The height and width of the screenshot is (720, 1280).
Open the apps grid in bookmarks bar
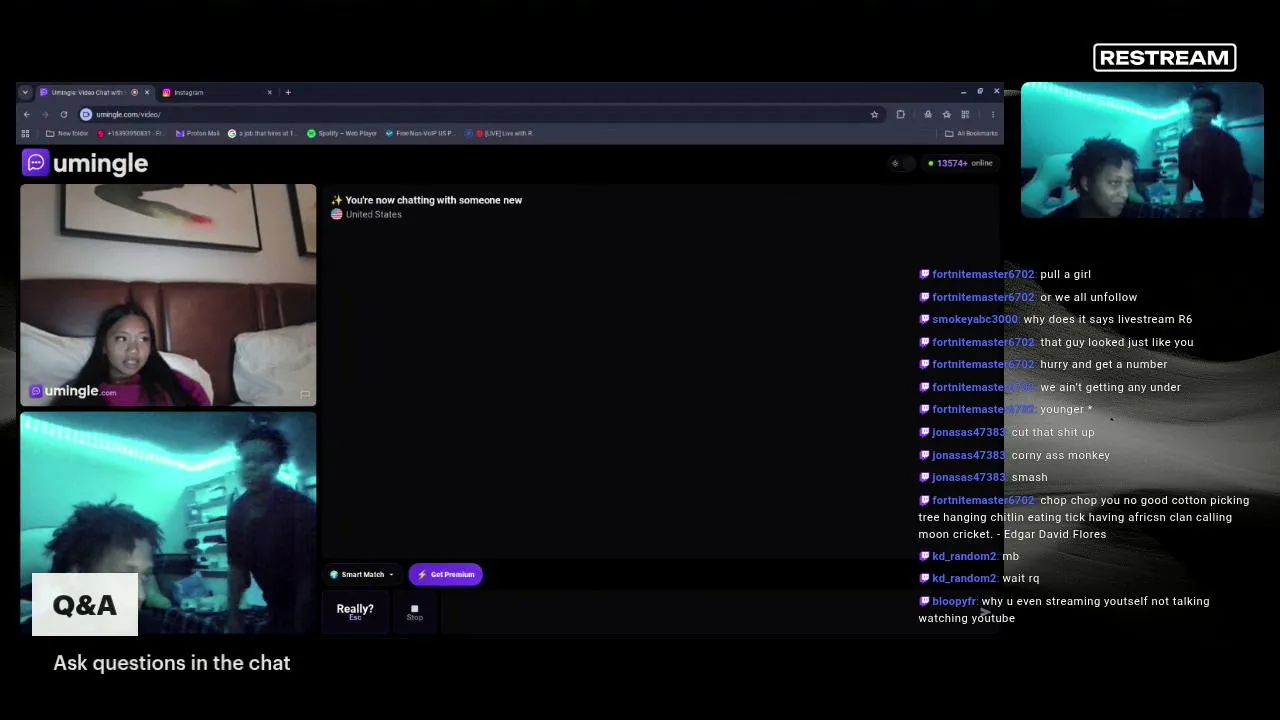[26, 133]
